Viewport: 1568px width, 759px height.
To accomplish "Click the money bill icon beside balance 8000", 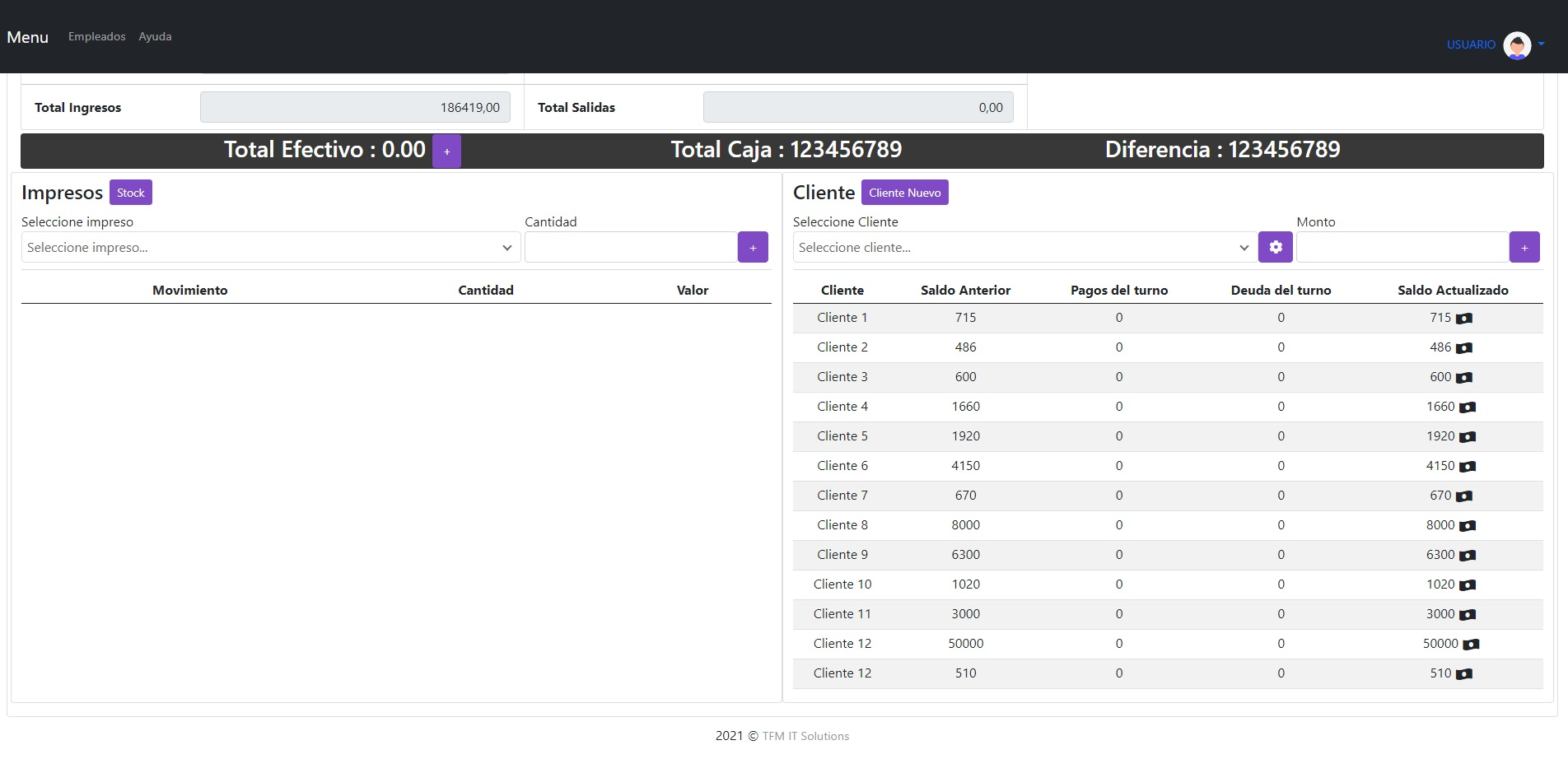I will point(1468,526).
